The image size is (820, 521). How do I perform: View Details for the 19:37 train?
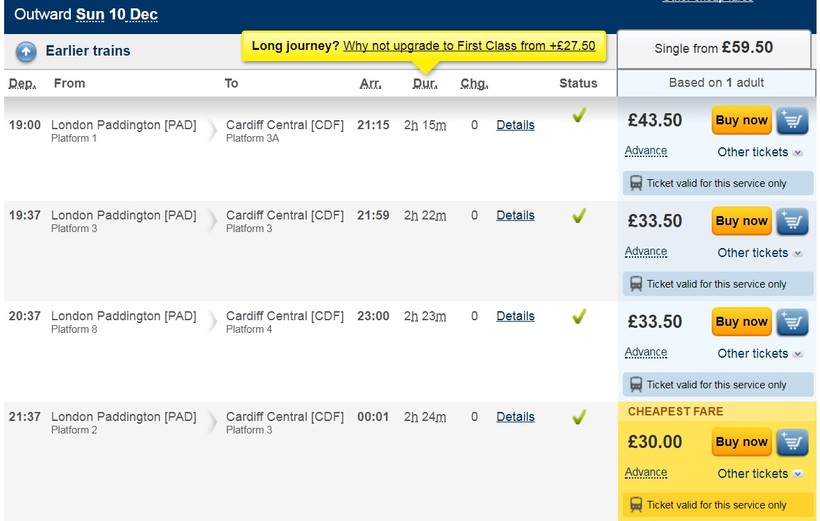click(515, 216)
